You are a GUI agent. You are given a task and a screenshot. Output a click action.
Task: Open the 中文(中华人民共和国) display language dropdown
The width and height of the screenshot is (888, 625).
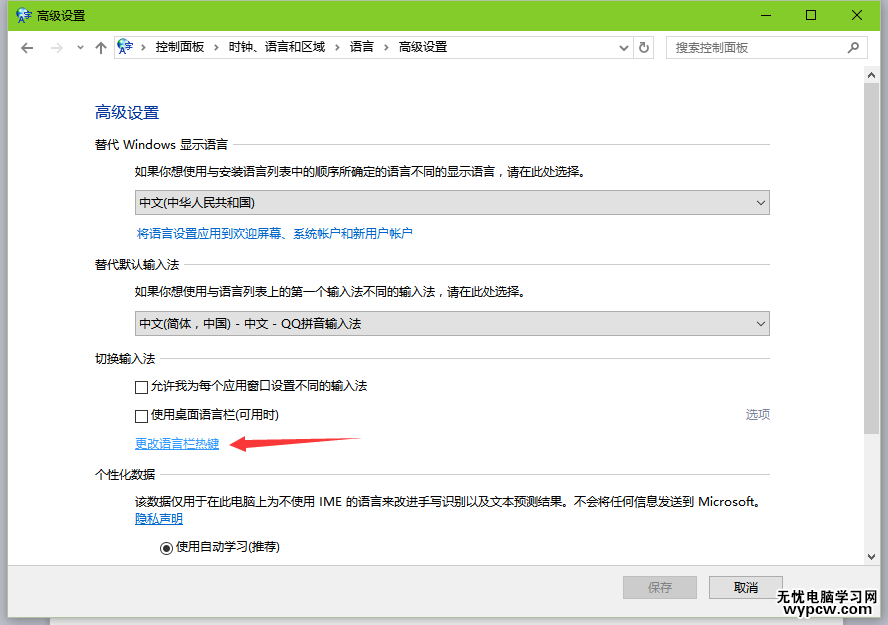(452, 203)
